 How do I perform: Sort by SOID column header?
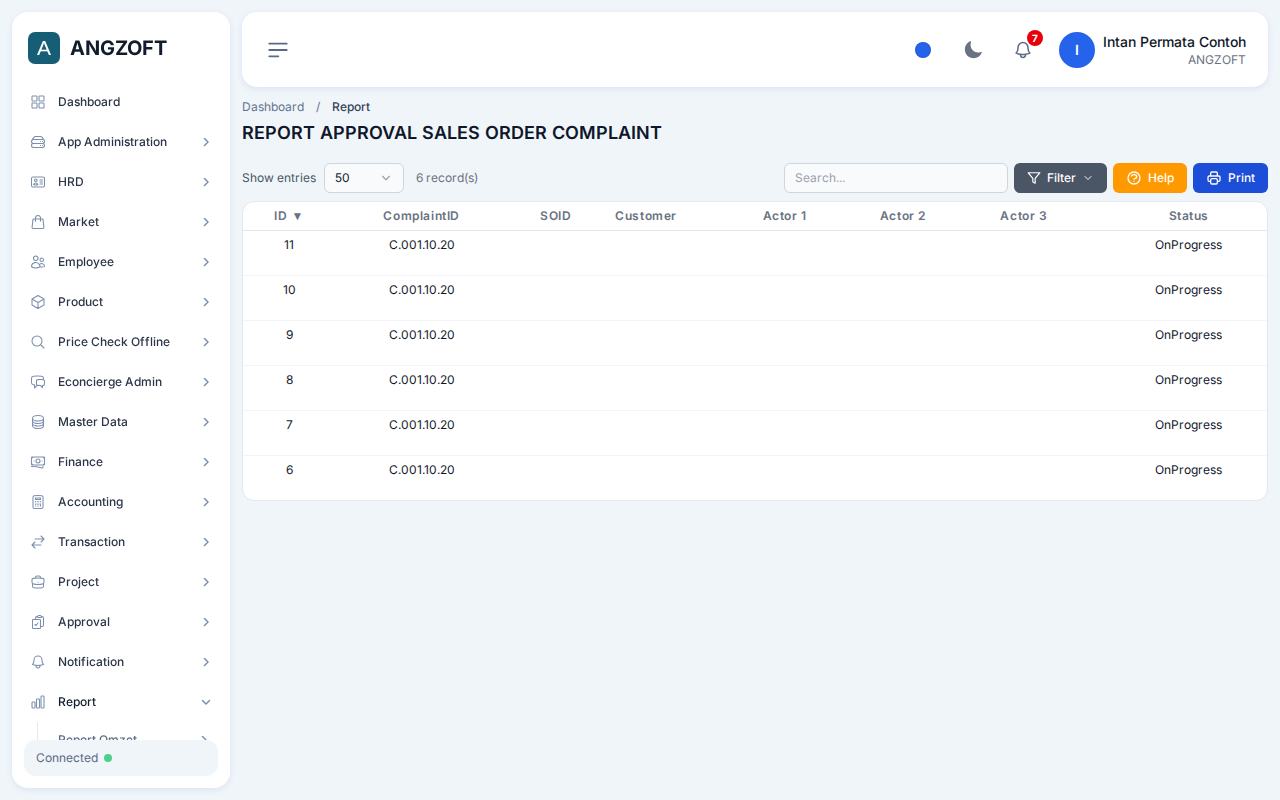[x=555, y=216]
